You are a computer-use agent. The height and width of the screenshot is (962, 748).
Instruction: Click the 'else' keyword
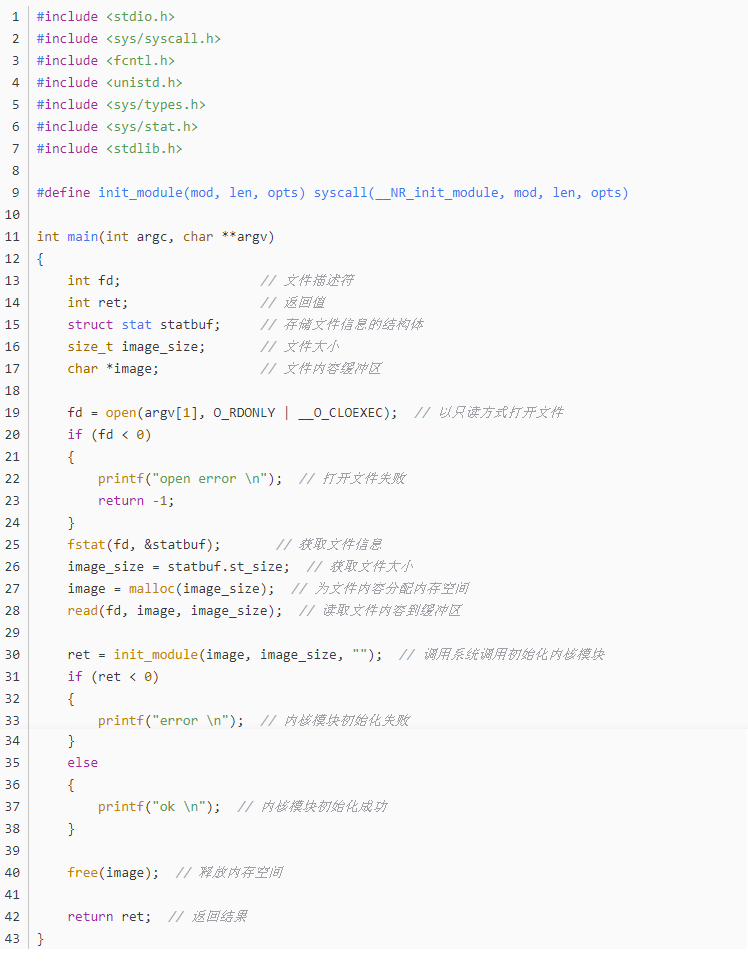tap(83, 763)
